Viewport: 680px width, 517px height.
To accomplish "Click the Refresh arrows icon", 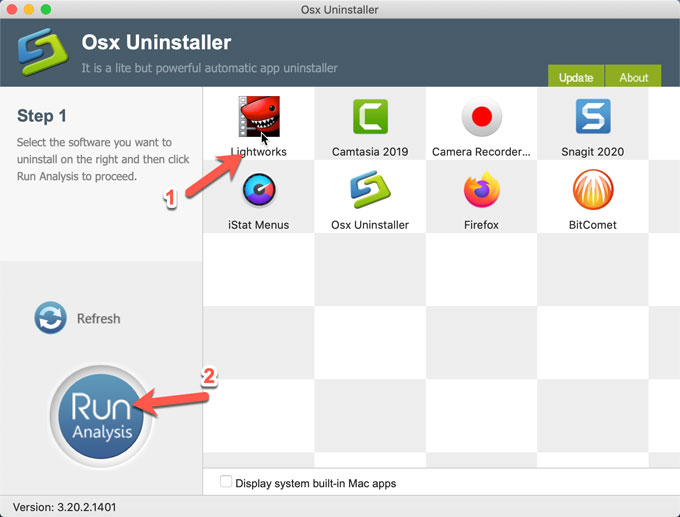I will 50,318.
